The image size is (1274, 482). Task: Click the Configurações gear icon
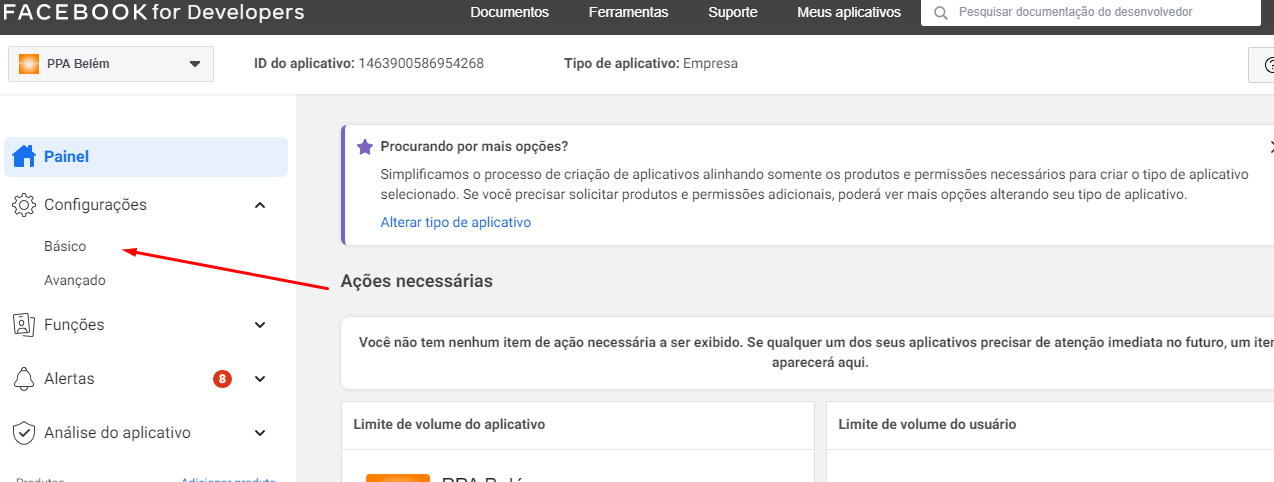[x=24, y=205]
